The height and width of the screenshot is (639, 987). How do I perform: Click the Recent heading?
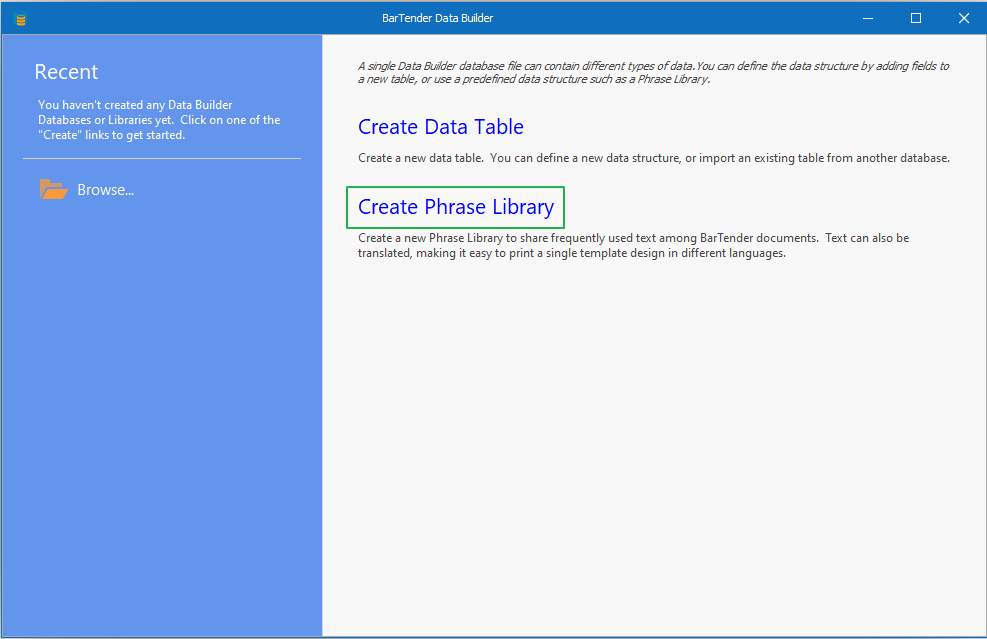click(x=66, y=72)
